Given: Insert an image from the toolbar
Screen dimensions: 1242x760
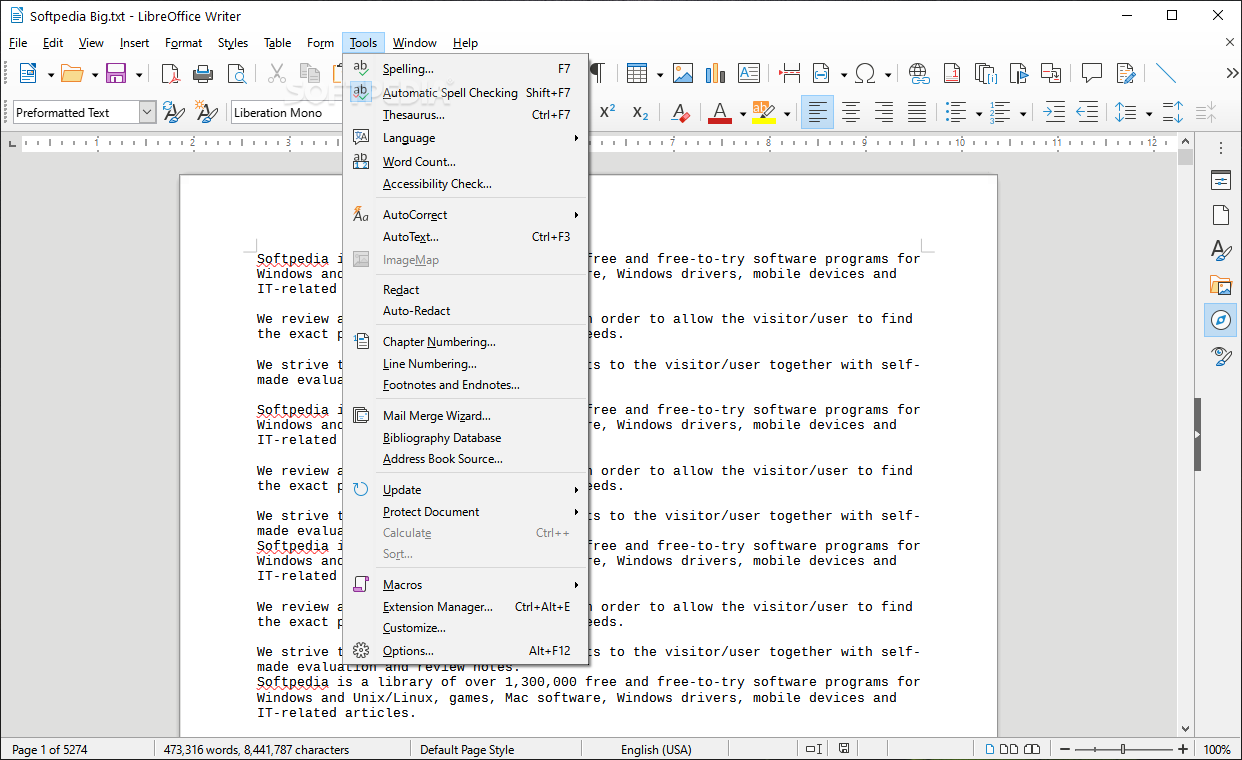Looking at the screenshot, I should coord(683,73).
